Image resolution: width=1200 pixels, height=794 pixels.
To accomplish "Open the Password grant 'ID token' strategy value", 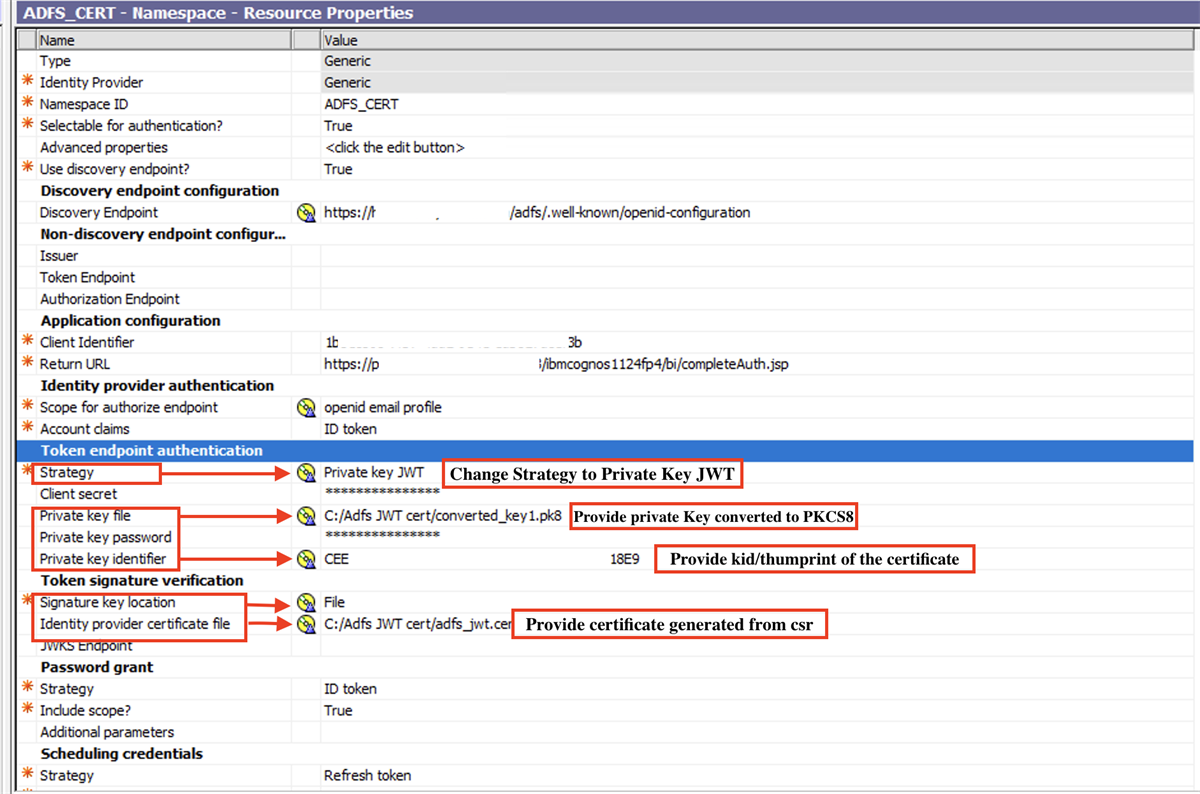I will (x=350, y=689).
